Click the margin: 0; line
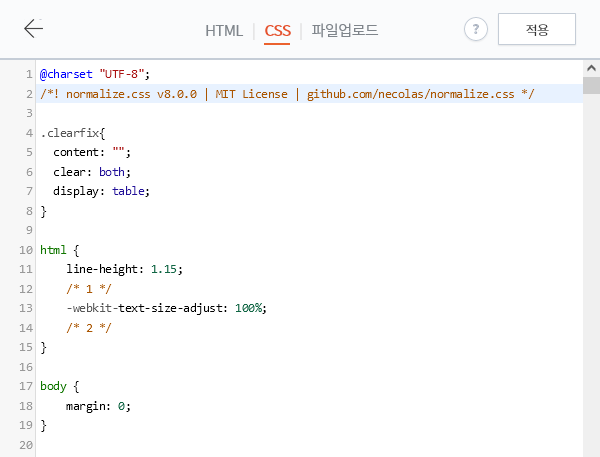 [98, 406]
